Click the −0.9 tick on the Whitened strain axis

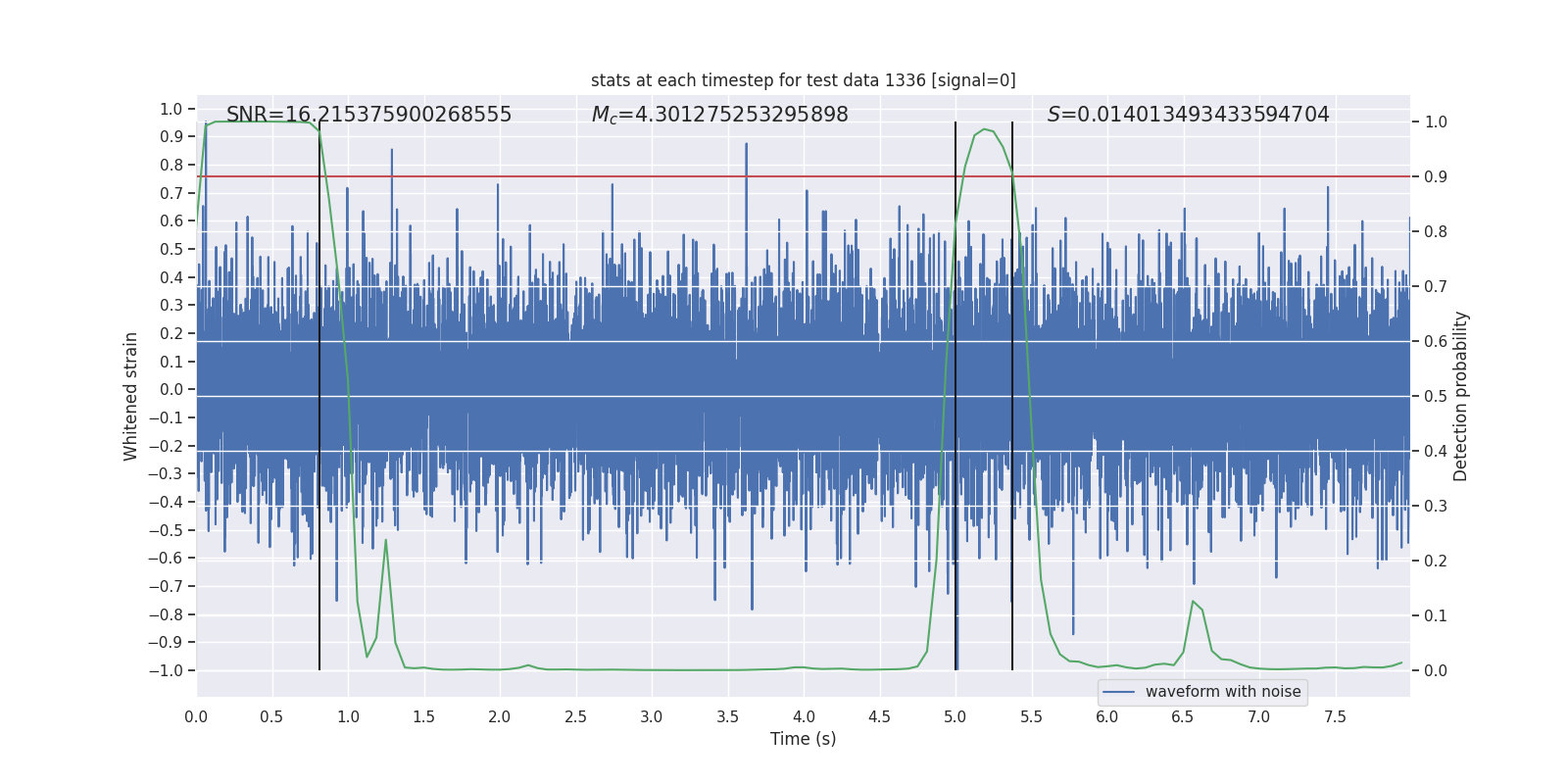coord(166,643)
